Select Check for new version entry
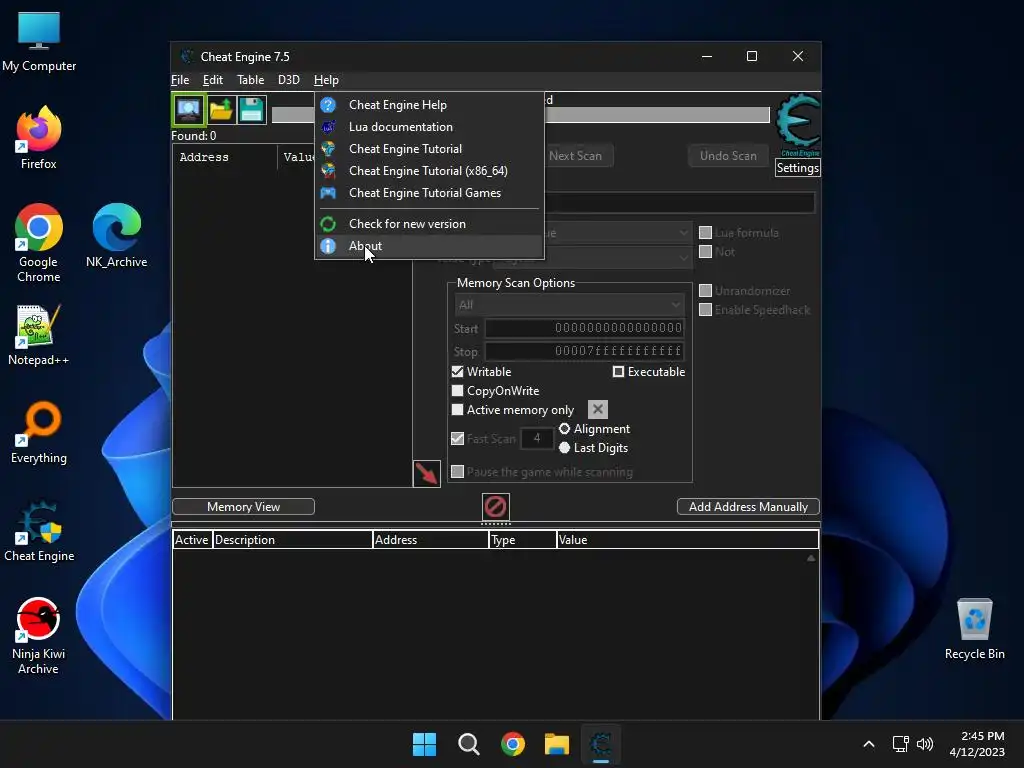The height and width of the screenshot is (768, 1024). coord(429,224)
